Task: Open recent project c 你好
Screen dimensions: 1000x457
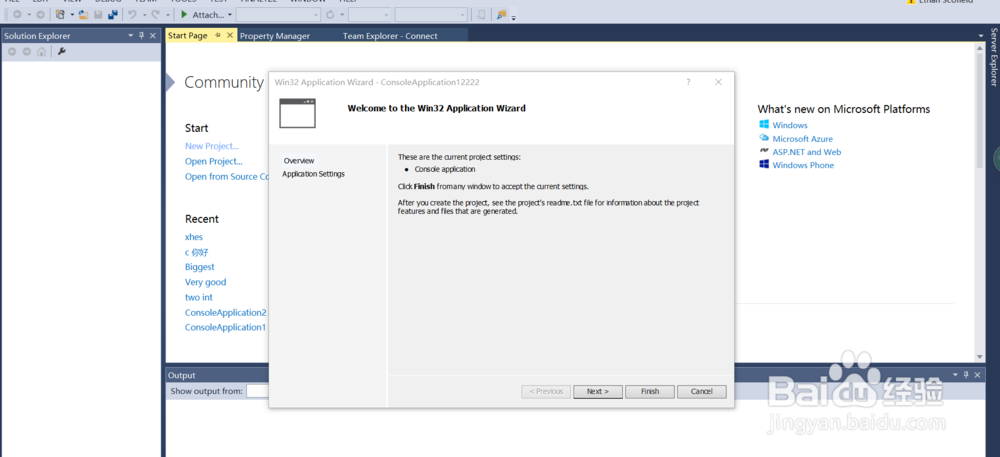Action: coord(196,252)
